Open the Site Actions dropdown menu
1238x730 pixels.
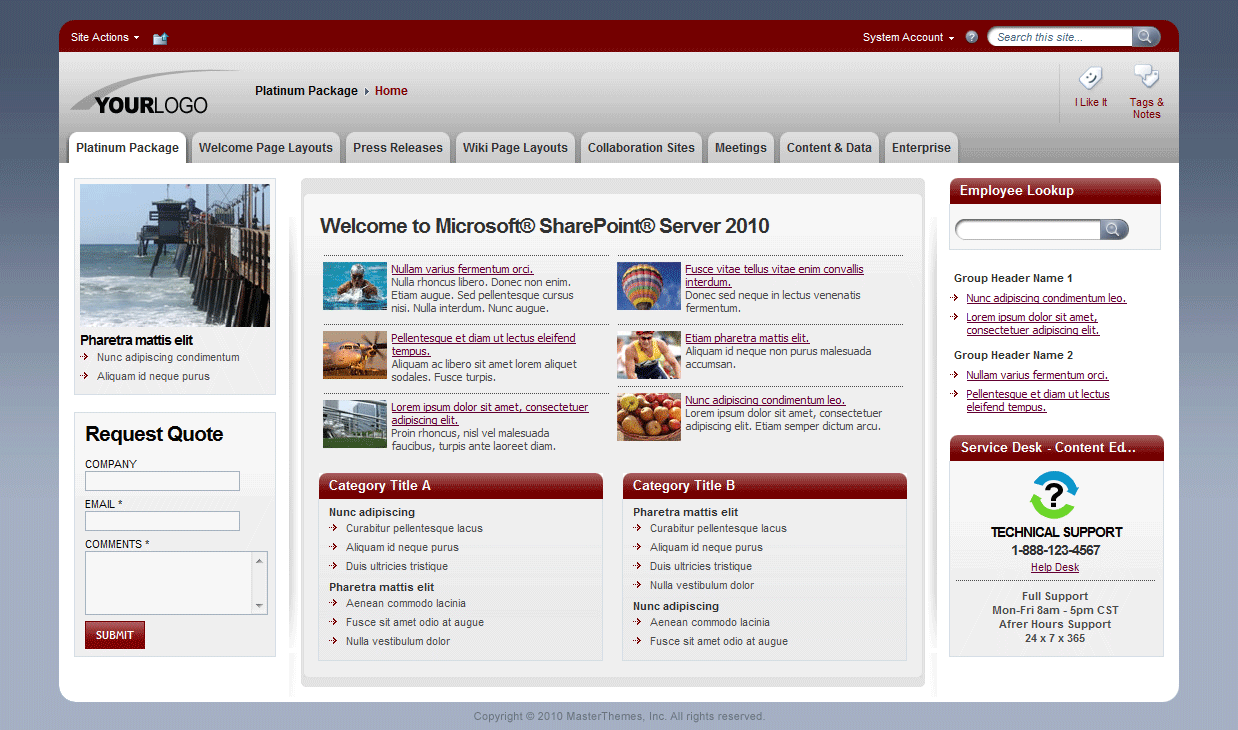(x=104, y=37)
